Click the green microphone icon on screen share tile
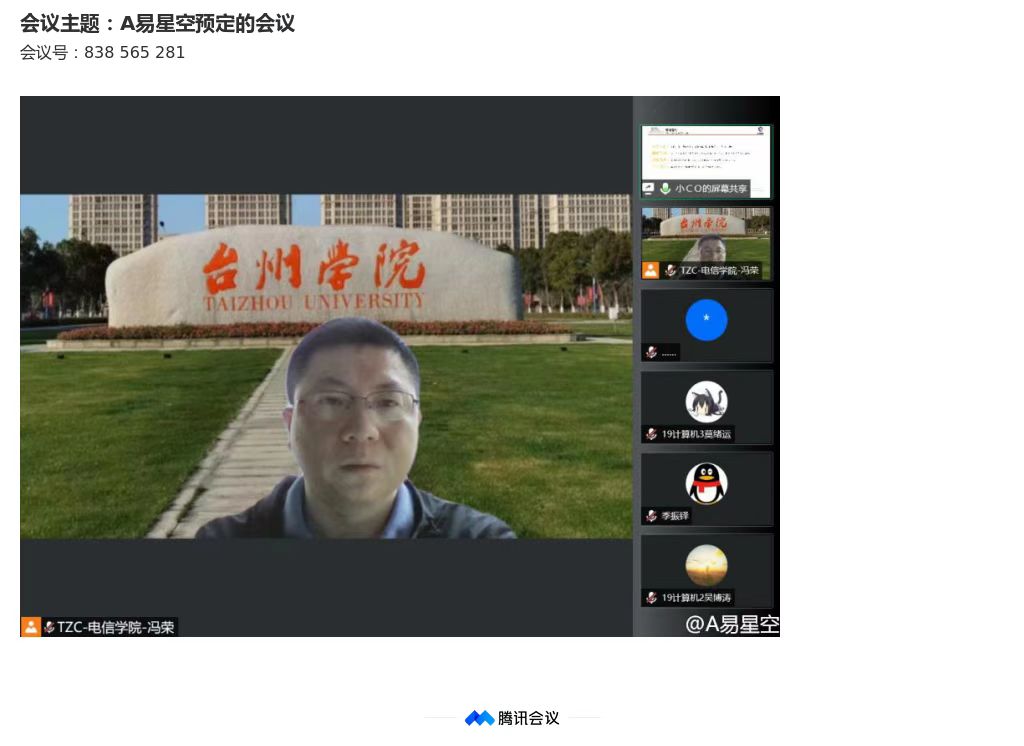This screenshot has height=746, width=1024. (x=665, y=189)
